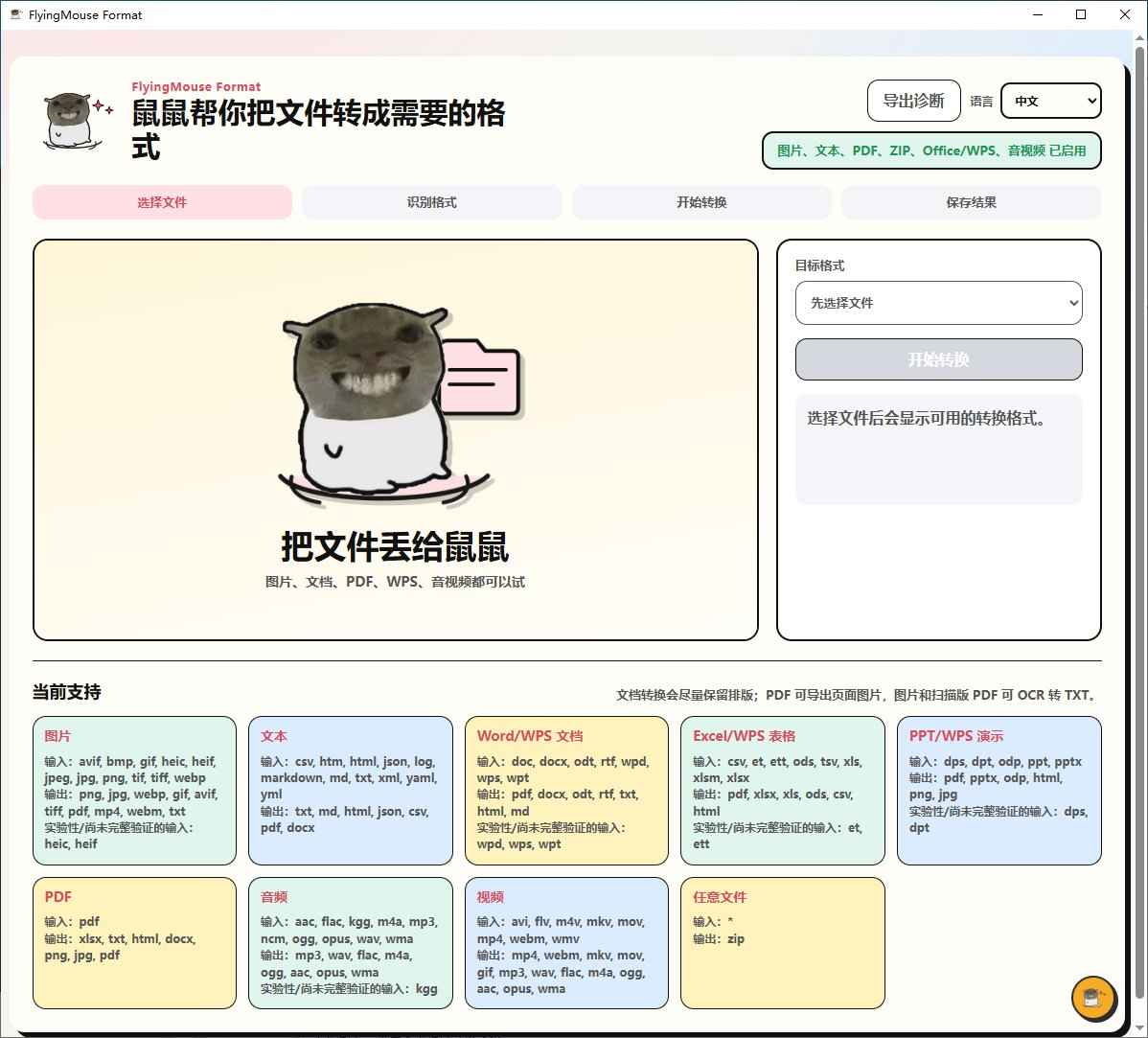1148x1038 pixels.
Task: Click the 导出诊断 button
Action: (913, 101)
